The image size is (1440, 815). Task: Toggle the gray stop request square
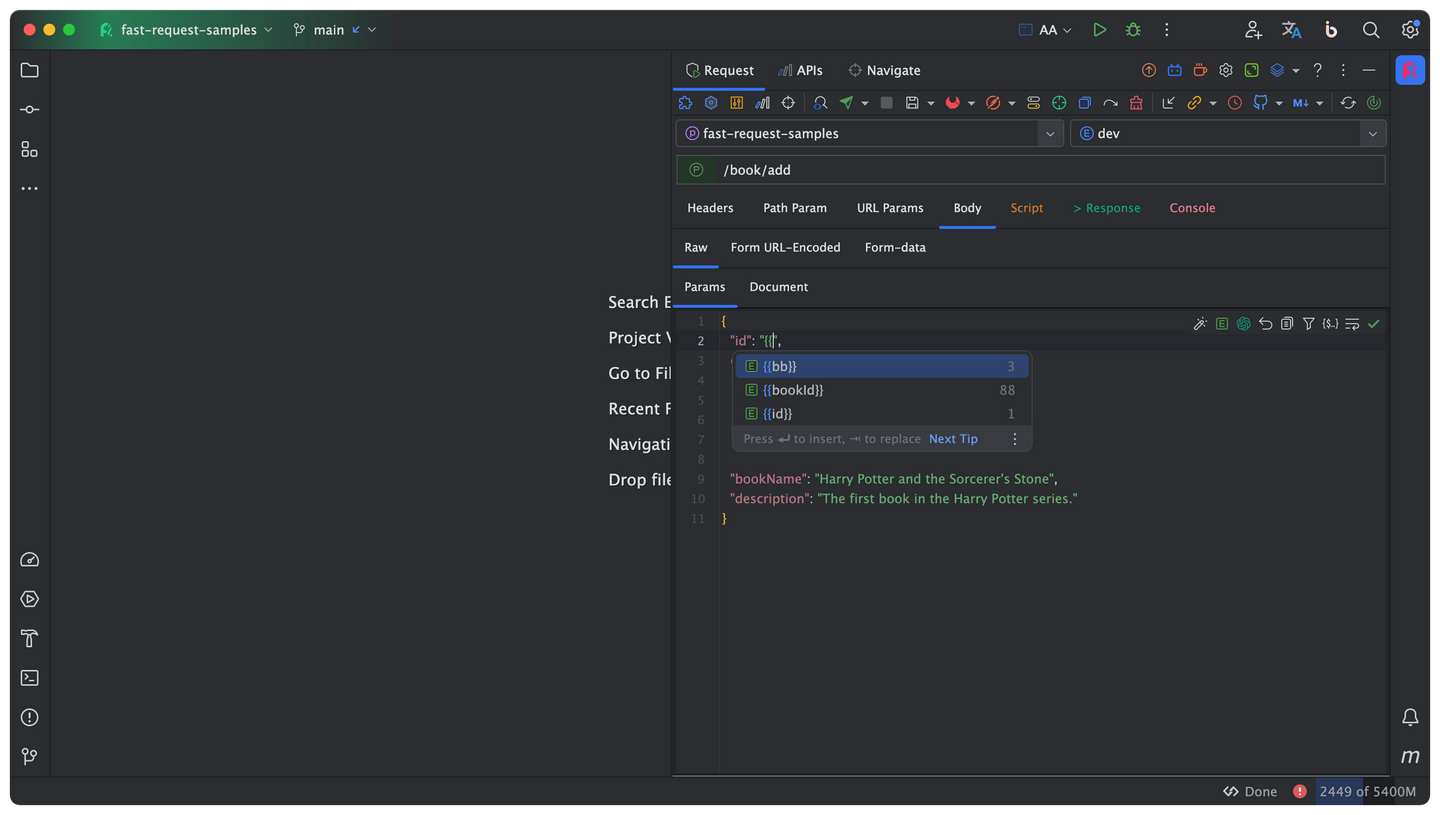(x=886, y=103)
